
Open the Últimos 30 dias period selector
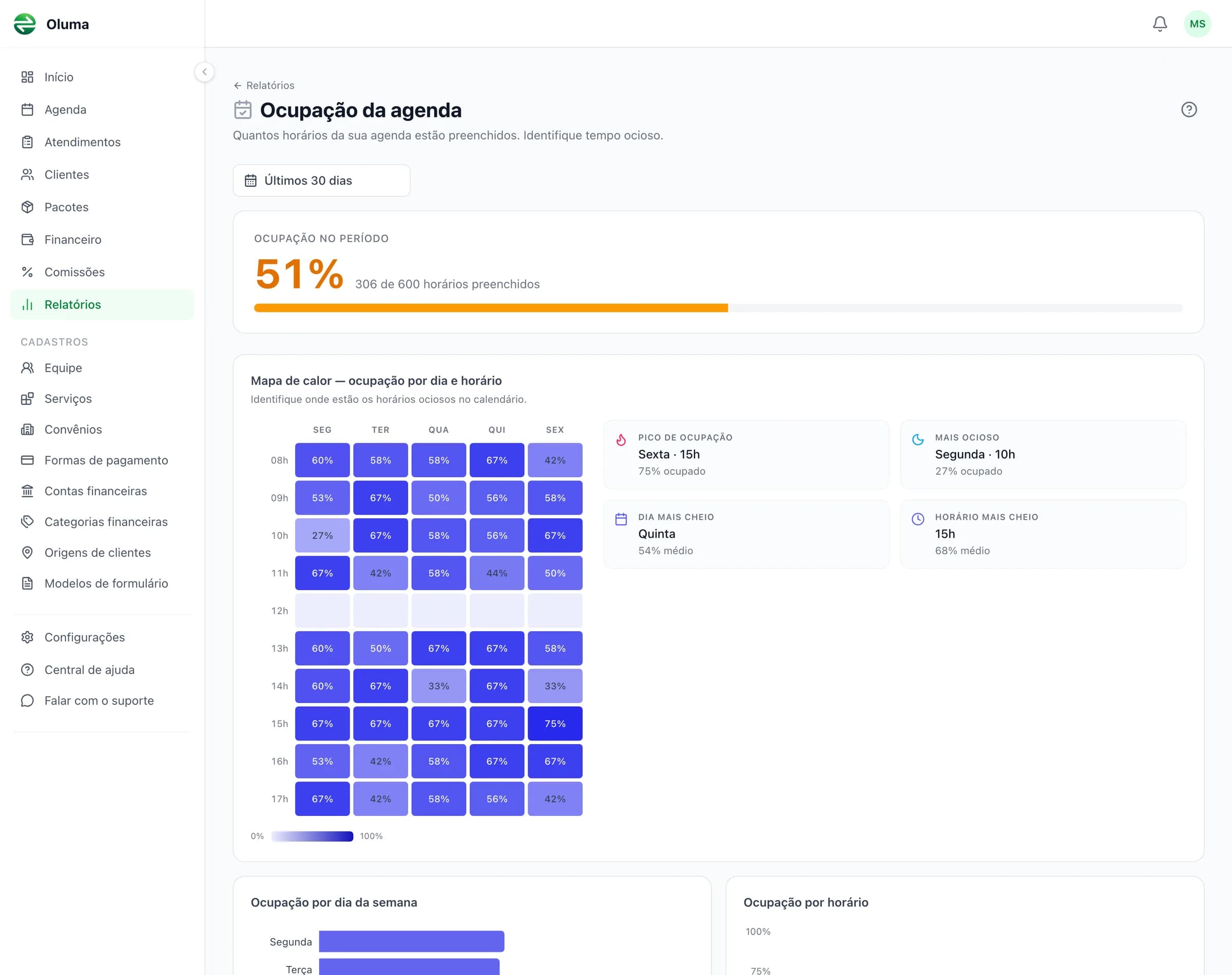(x=321, y=181)
